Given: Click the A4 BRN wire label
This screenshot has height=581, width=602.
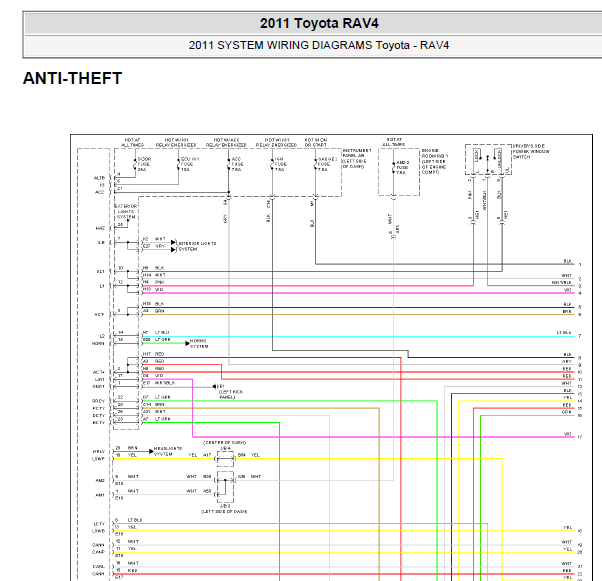Looking at the screenshot, I should tap(154, 311).
